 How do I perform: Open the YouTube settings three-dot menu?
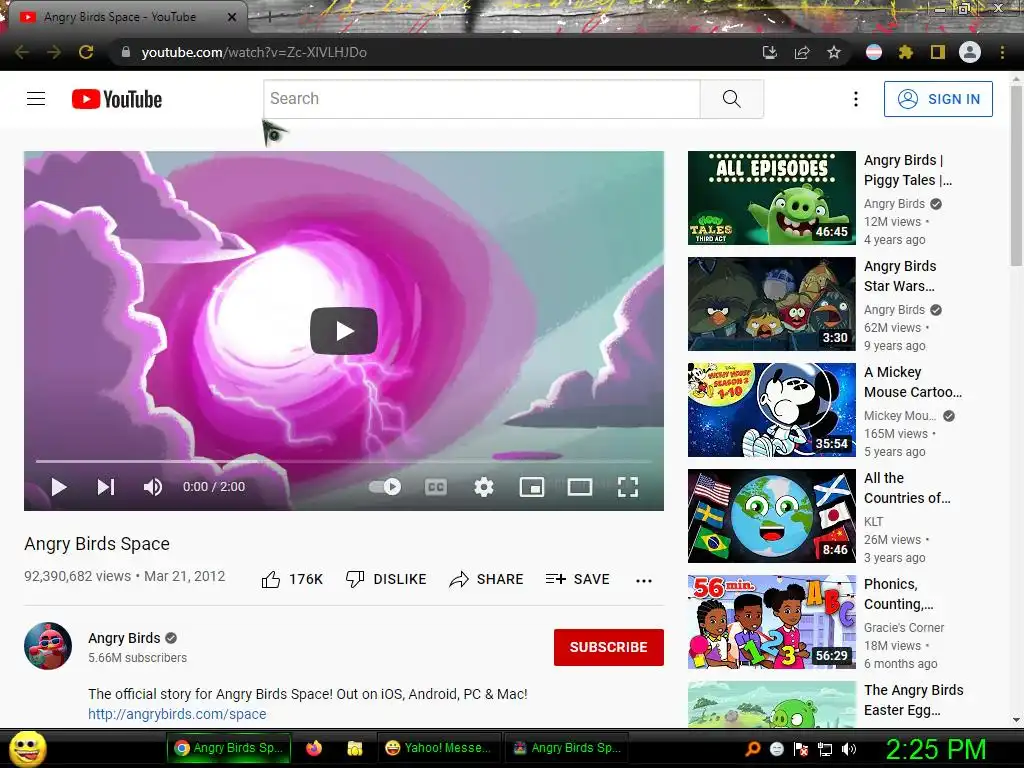pos(856,99)
